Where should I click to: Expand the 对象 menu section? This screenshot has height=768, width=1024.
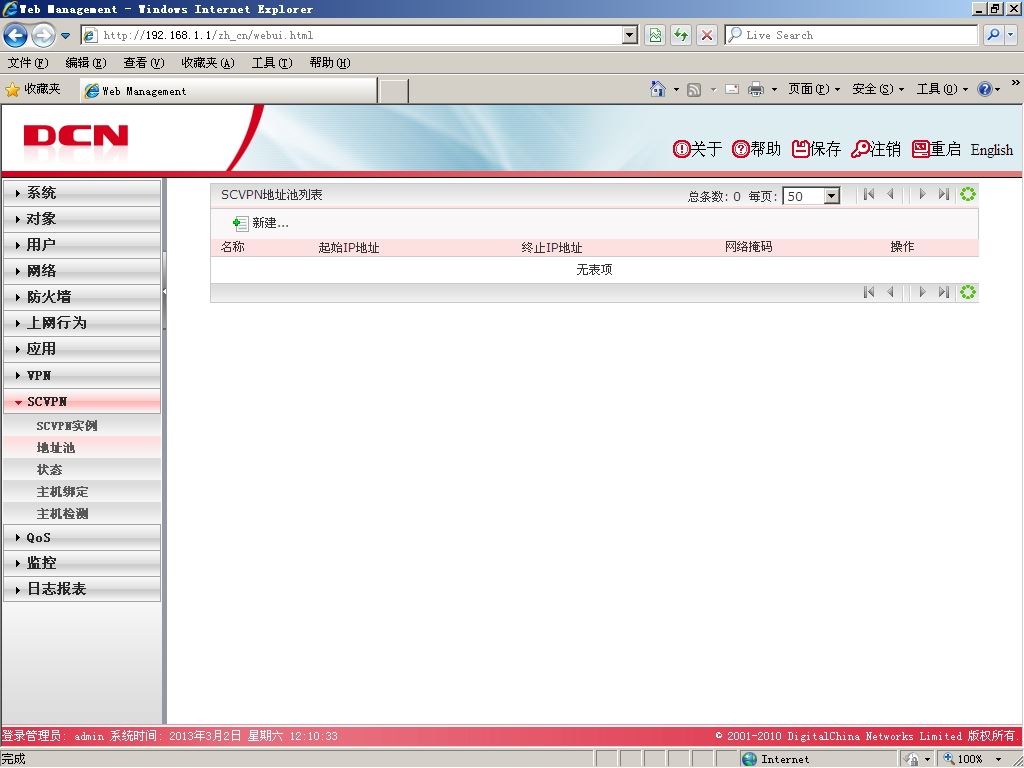(82, 219)
